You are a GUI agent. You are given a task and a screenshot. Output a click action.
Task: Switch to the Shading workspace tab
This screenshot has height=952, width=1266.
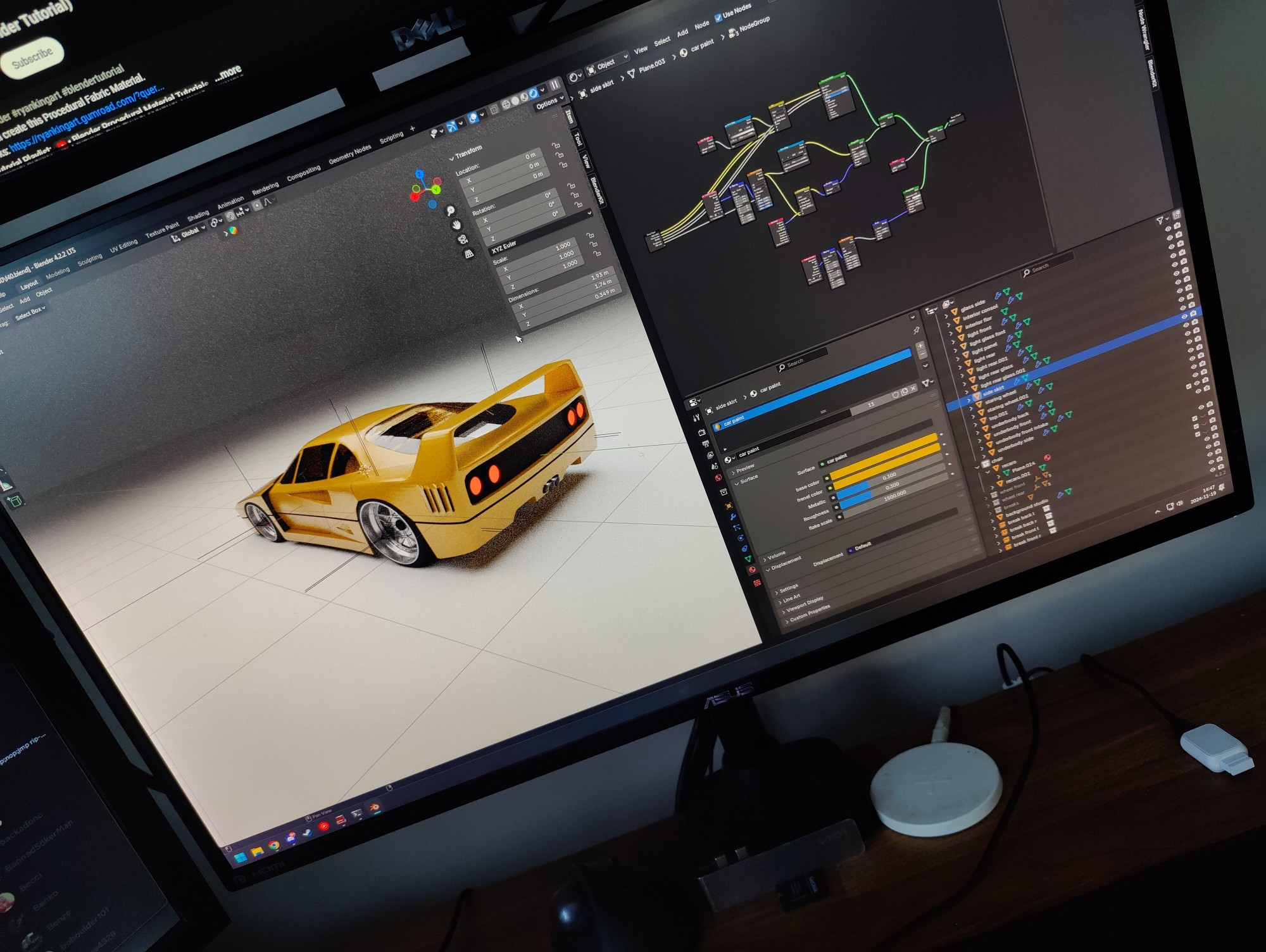pyautogui.click(x=197, y=215)
